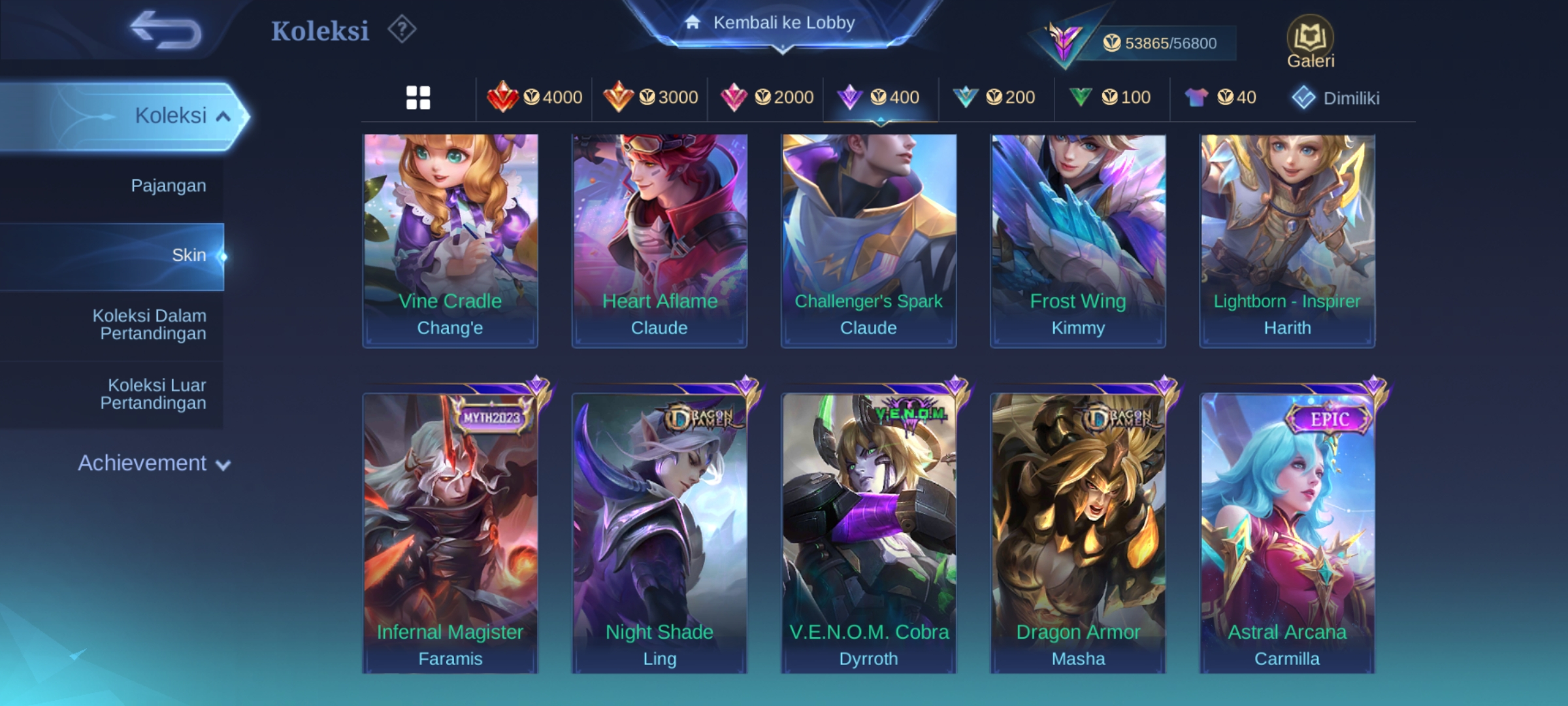Screen dimensions: 1568x706
Task: Click the Kembali ke Lobby button
Action: pos(783,24)
